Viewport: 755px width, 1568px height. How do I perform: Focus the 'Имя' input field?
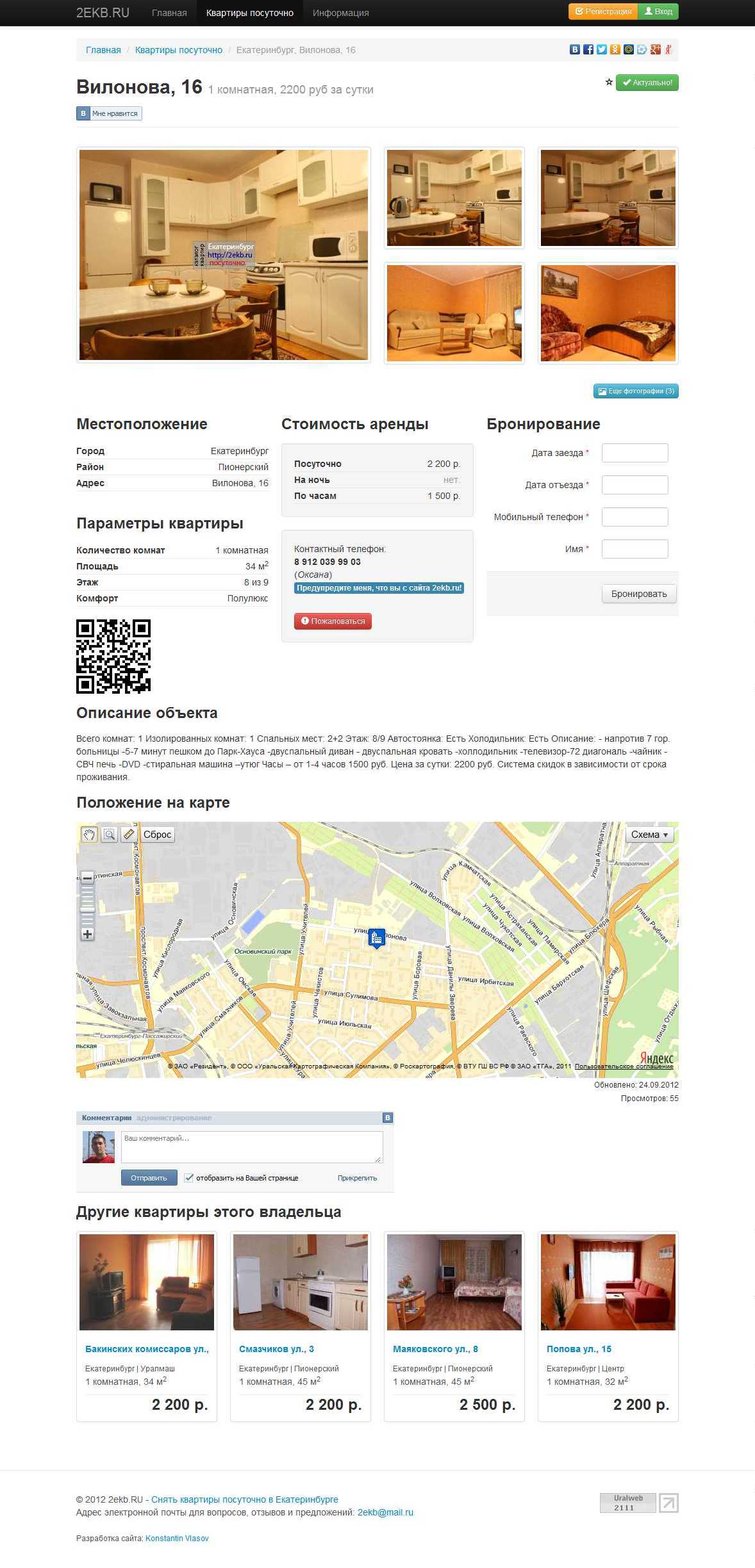tap(635, 549)
